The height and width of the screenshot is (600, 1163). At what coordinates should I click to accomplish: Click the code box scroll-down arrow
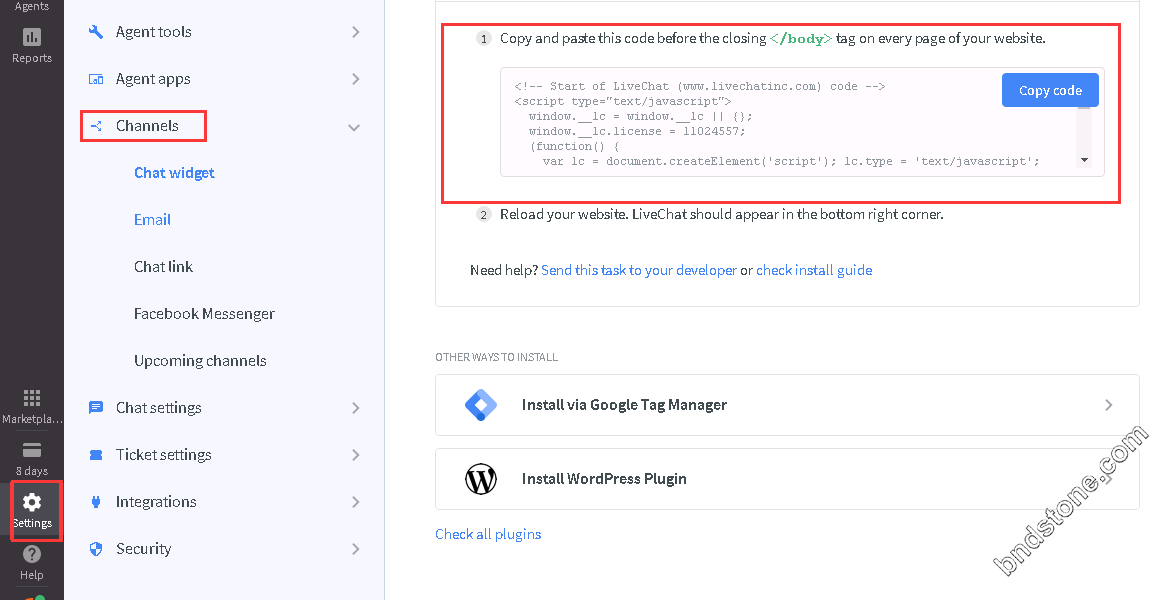pos(1084,160)
